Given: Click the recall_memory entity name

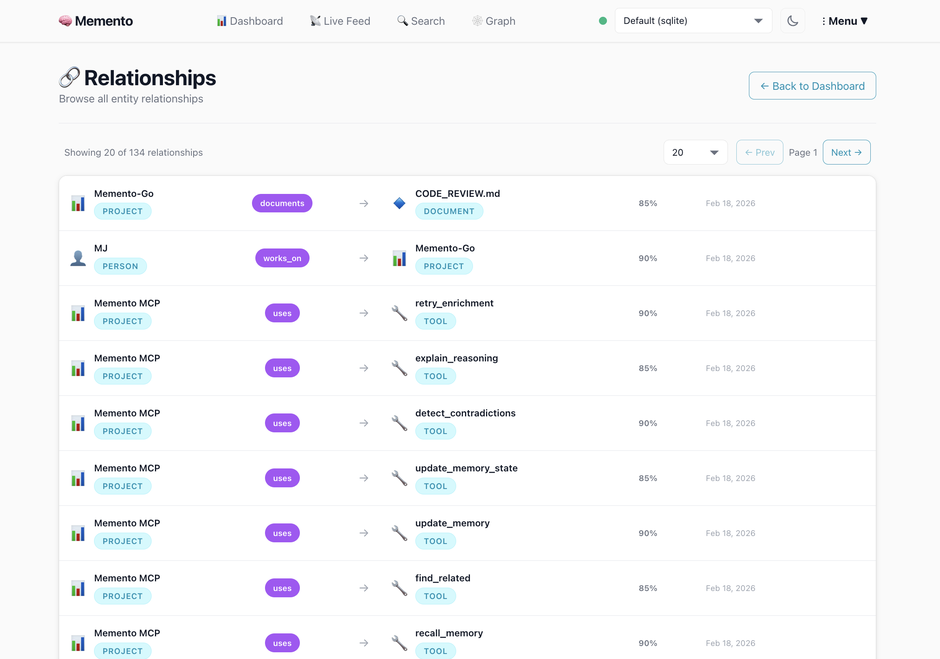Looking at the screenshot, I should pos(449,633).
